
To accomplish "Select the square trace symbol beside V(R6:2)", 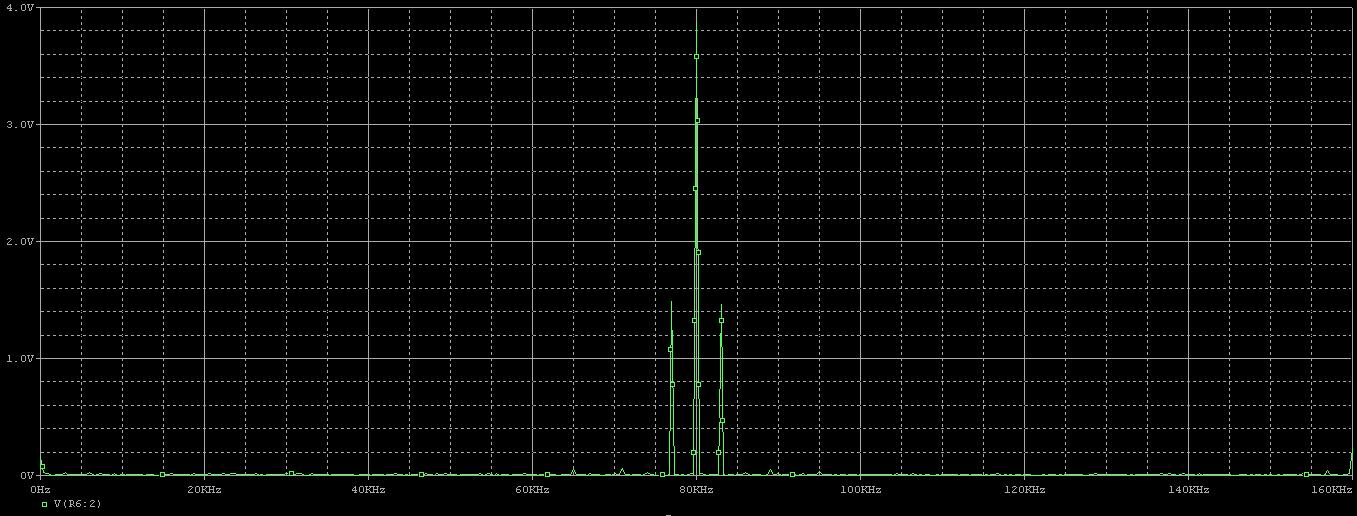I will point(44,505).
